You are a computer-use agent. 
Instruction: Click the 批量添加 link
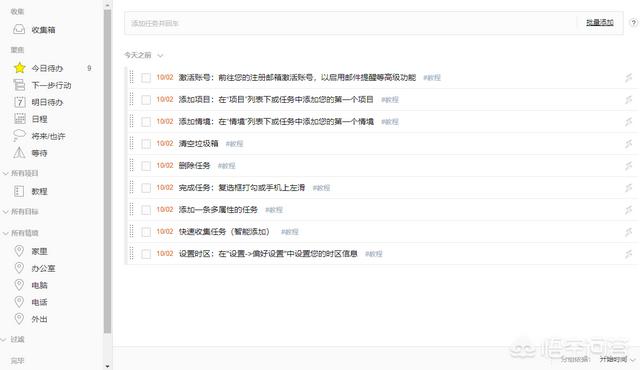[x=600, y=22]
